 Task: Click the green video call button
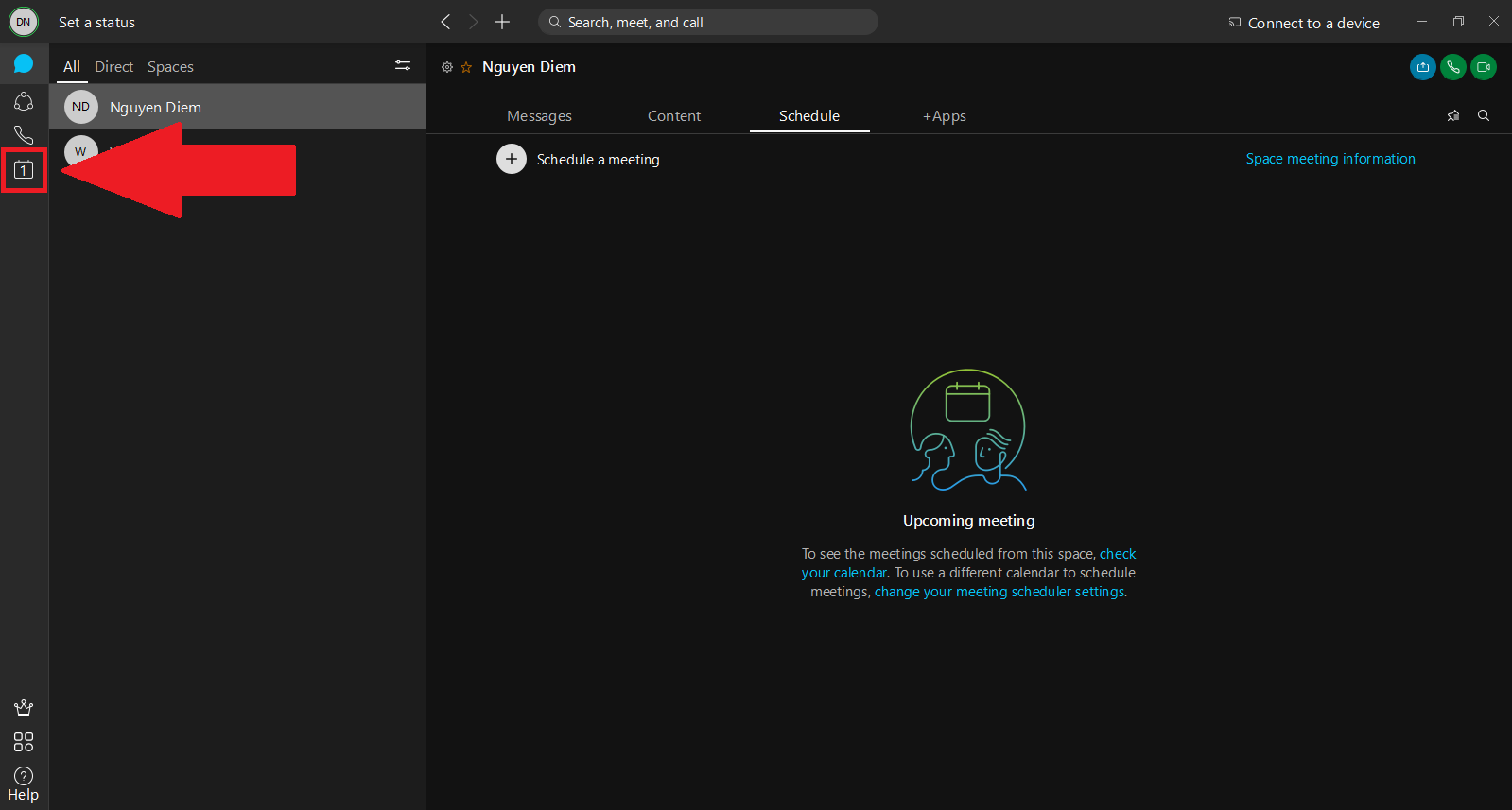point(1483,67)
